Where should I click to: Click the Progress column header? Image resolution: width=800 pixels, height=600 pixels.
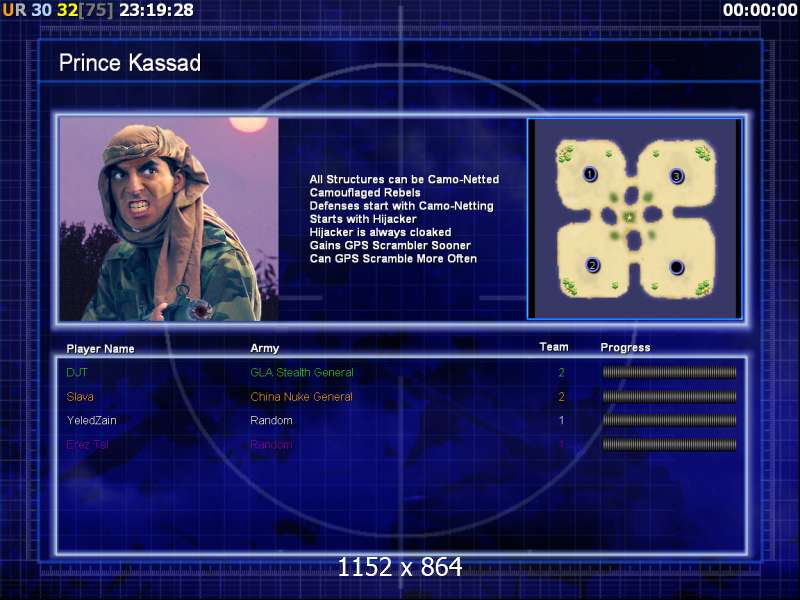pos(625,347)
